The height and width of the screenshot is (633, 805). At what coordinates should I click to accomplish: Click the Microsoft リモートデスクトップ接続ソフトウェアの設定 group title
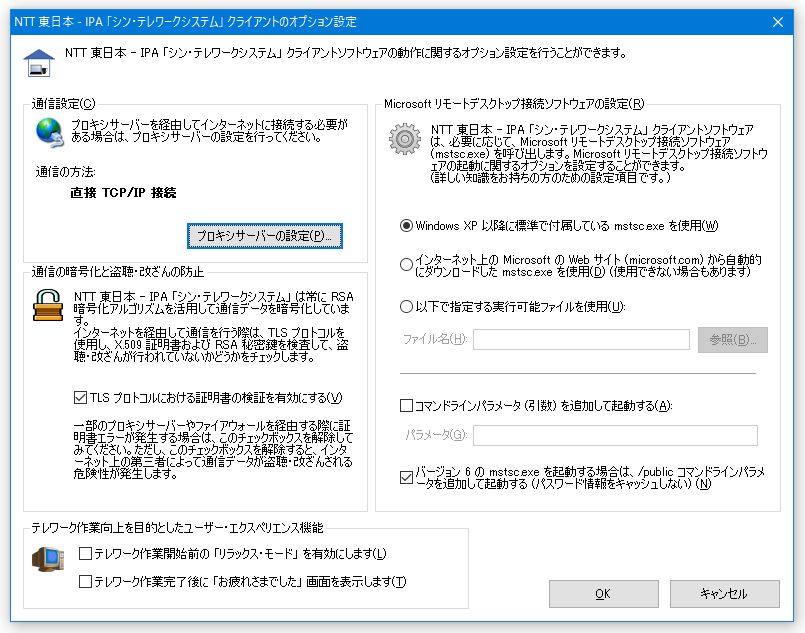[514, 104]
